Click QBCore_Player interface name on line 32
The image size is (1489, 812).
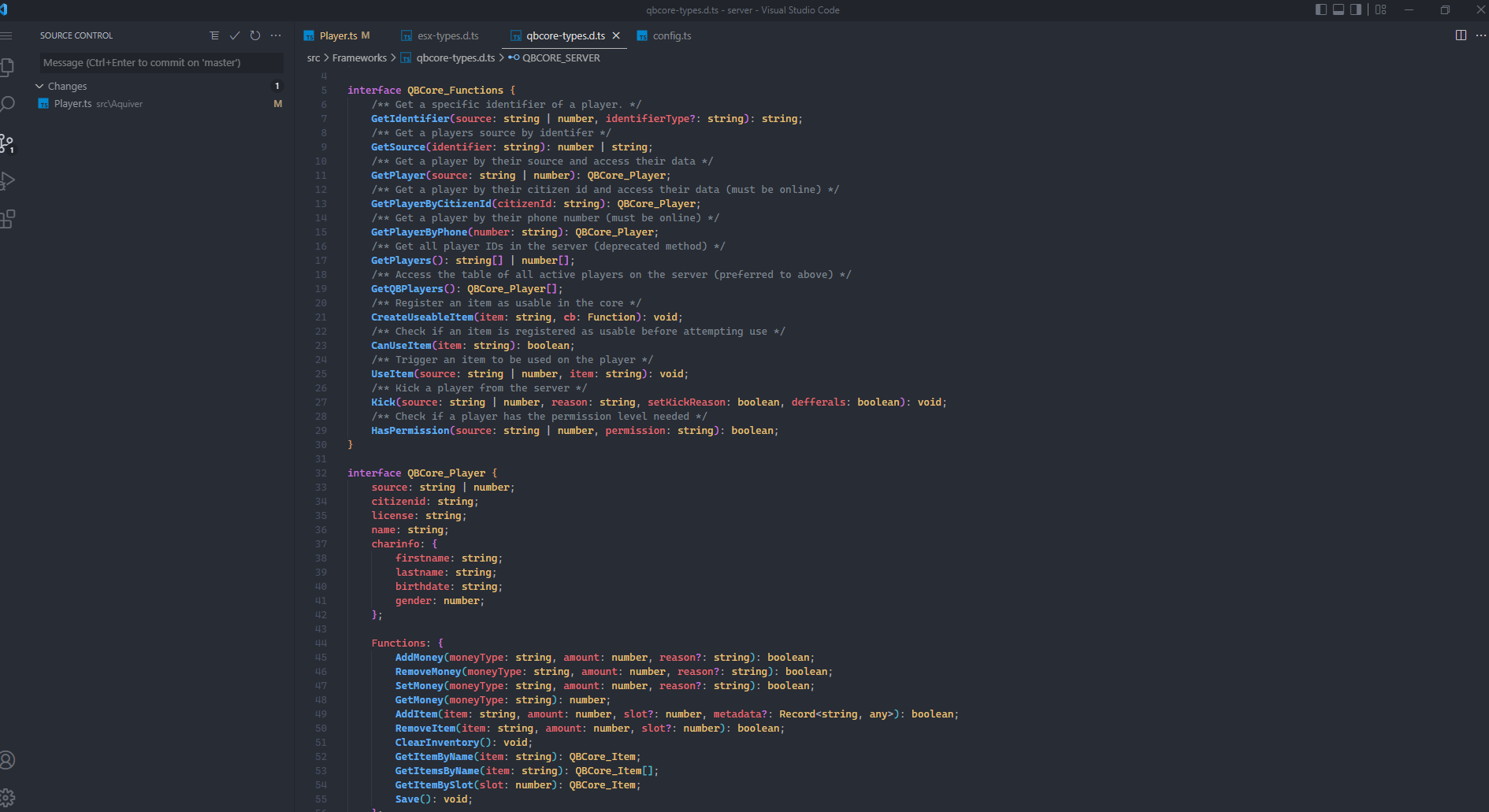coord(446,473)
